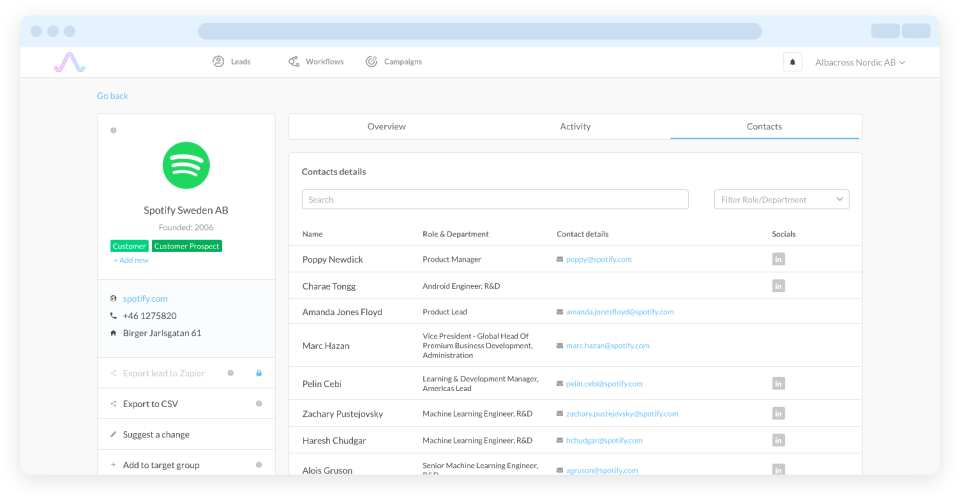Click the browser address bar
The image size is (960, 500).
tap(480, 31)
